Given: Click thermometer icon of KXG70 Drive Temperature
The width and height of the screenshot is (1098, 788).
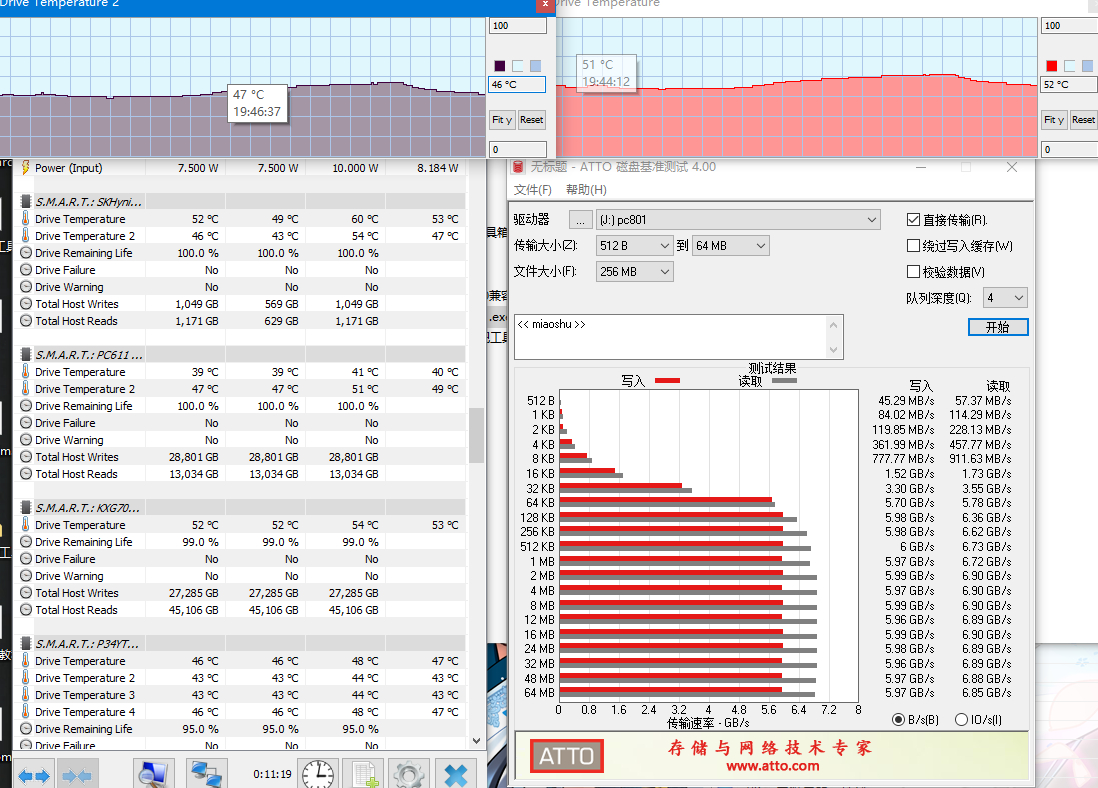Looking at the screenshot, I should [x=25, y=525].
